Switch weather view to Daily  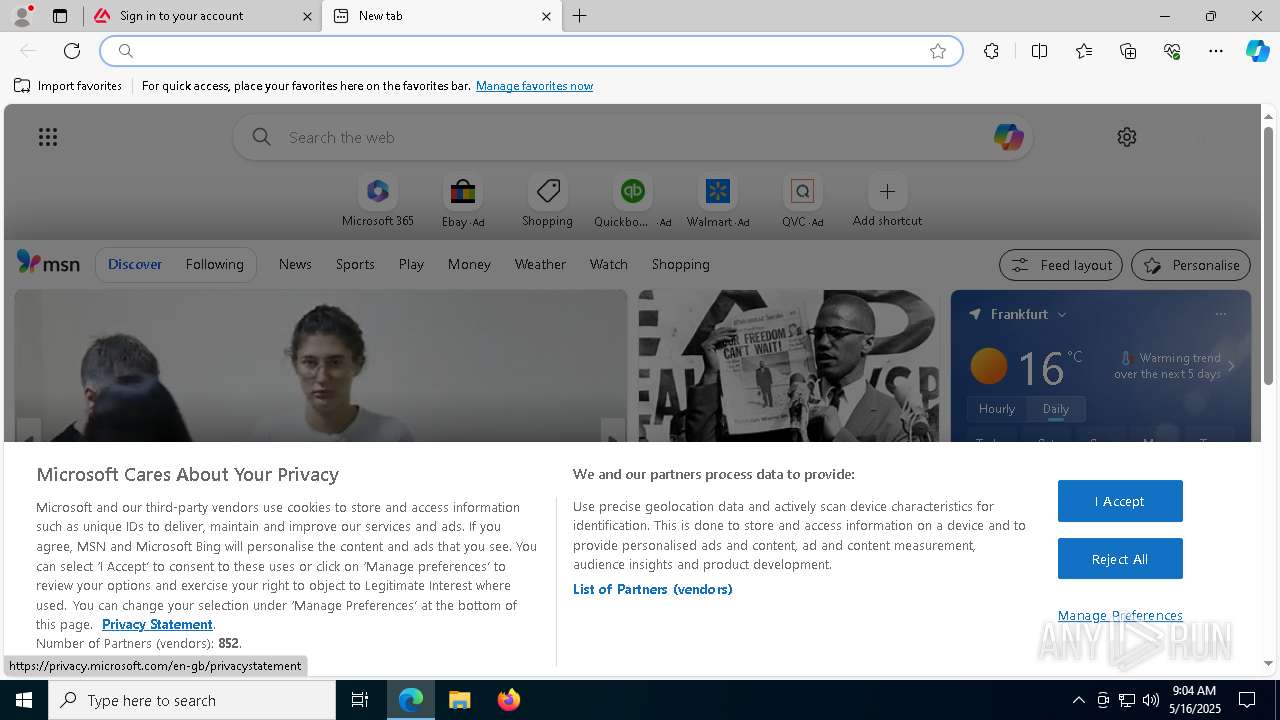[1056, 409]
